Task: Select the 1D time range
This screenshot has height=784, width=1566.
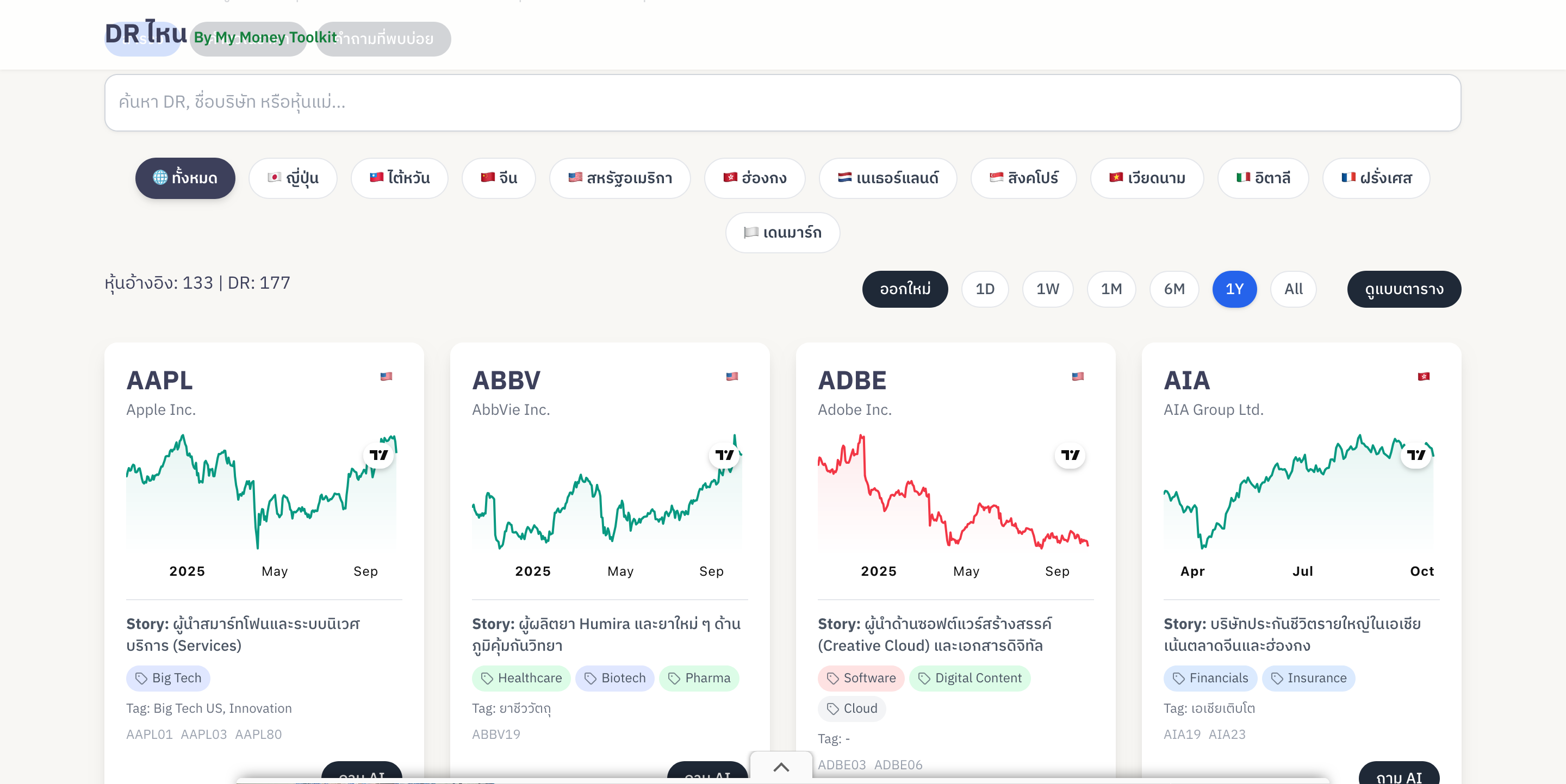Action: point(985,289)
